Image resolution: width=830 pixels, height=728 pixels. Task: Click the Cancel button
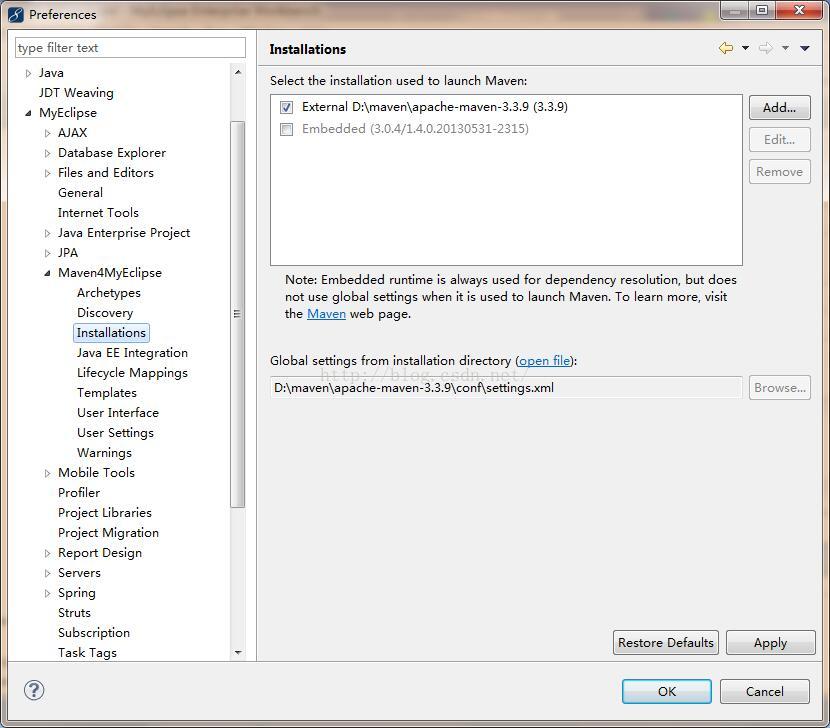[x=764, y=691]
